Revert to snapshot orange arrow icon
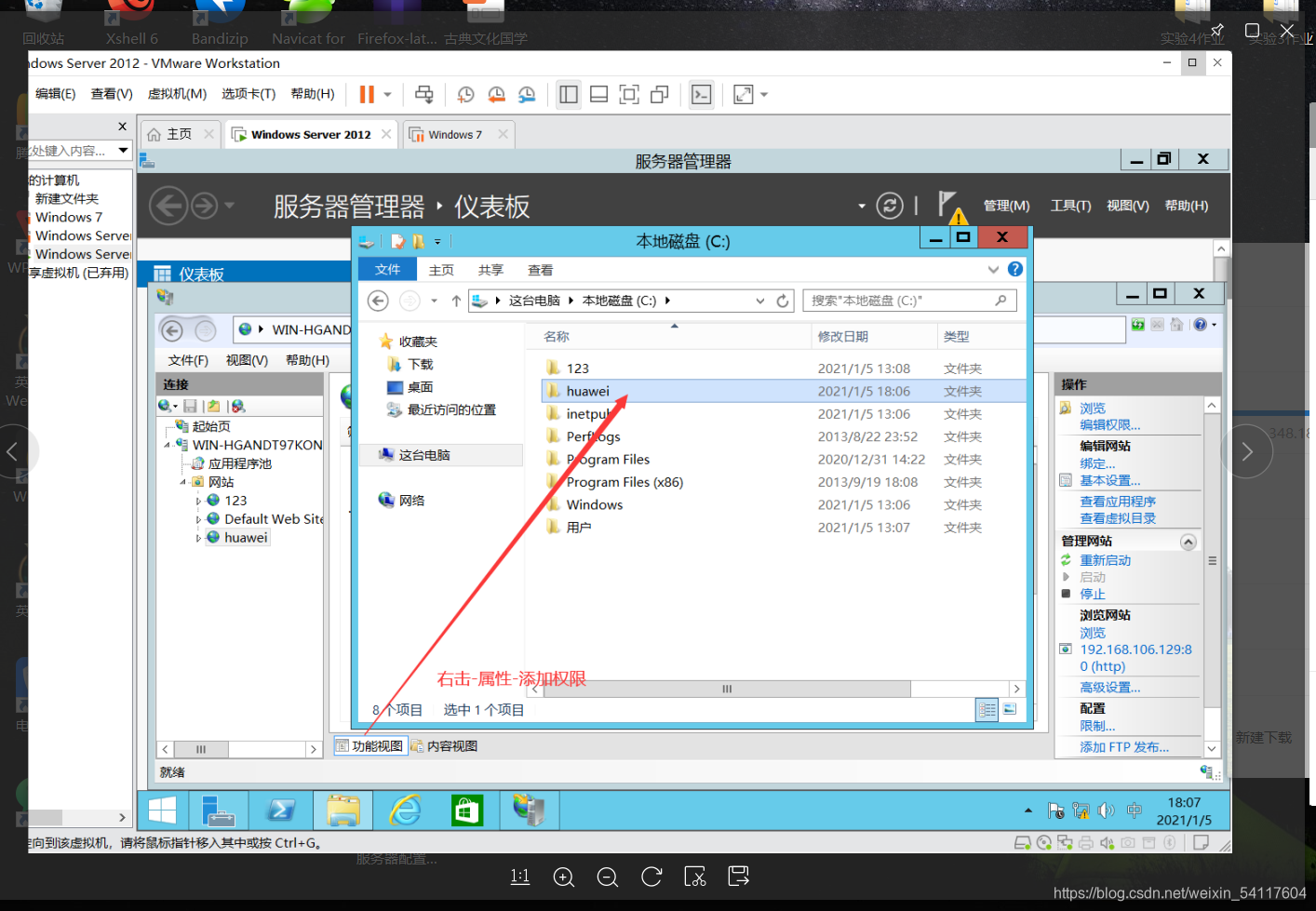This screenshot has height=911, width=1316. pos(496,94)
